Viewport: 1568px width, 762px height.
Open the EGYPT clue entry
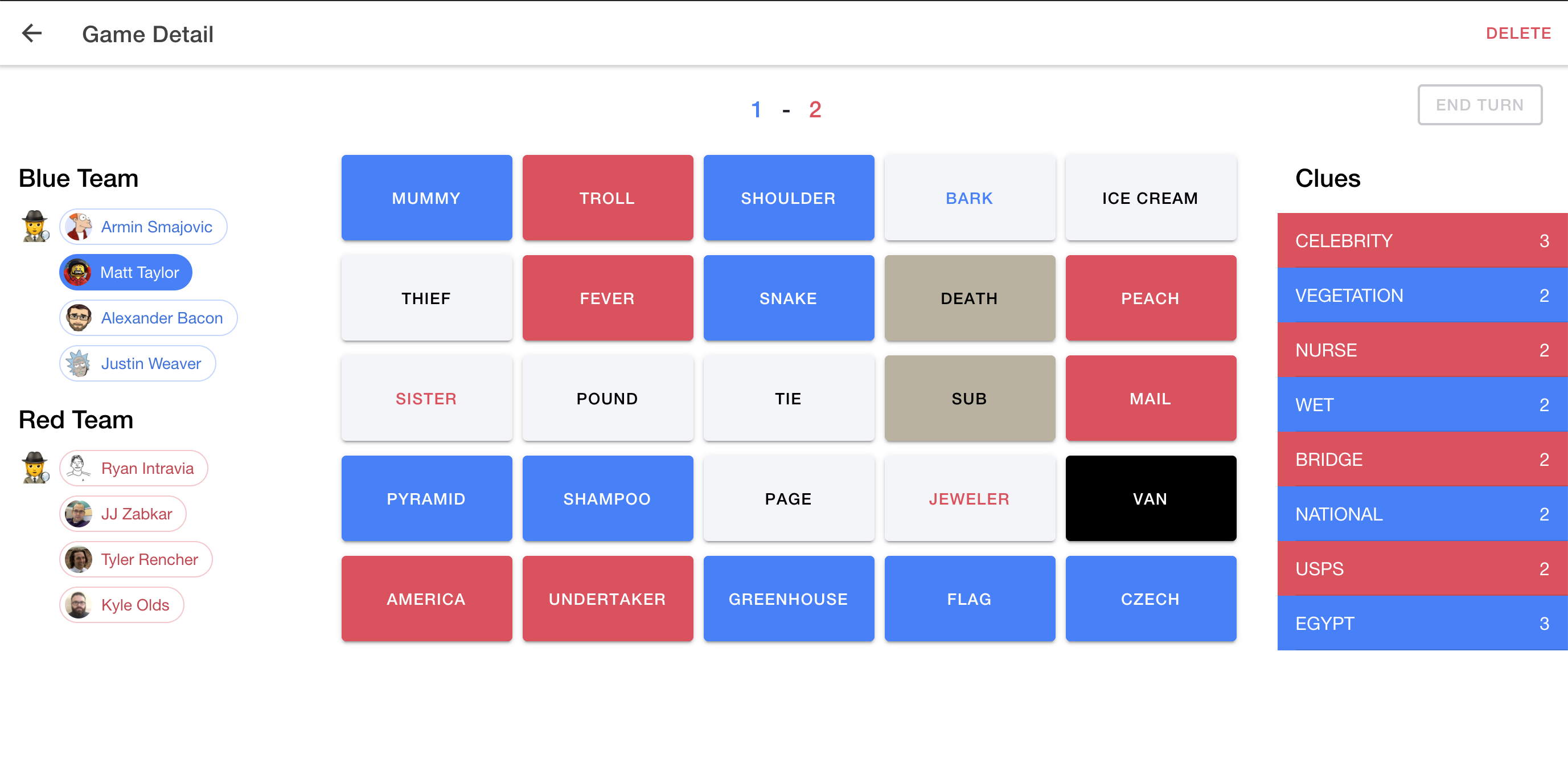pos(1422,624)
